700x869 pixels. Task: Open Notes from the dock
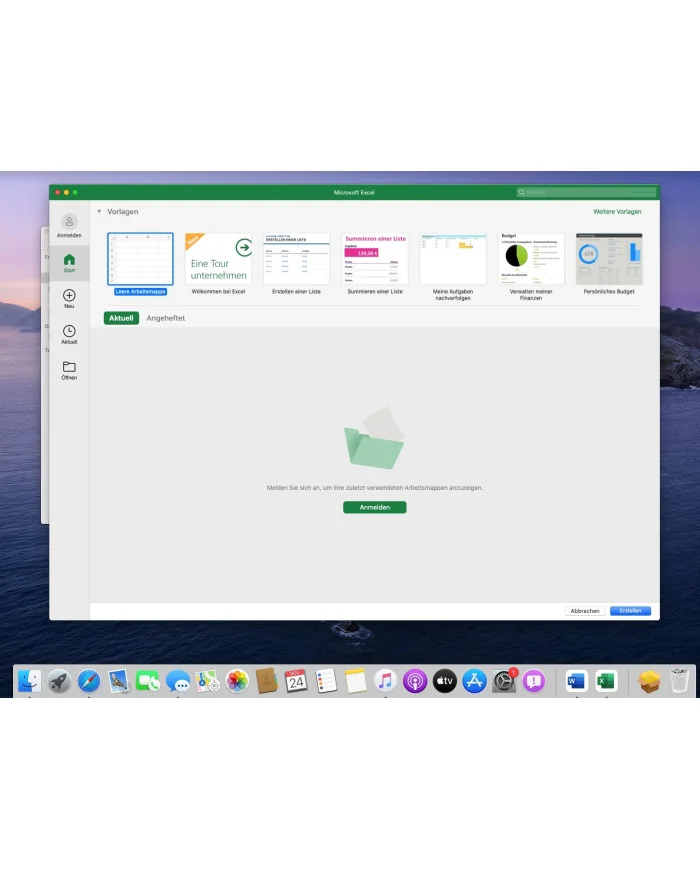pos(356,681)
